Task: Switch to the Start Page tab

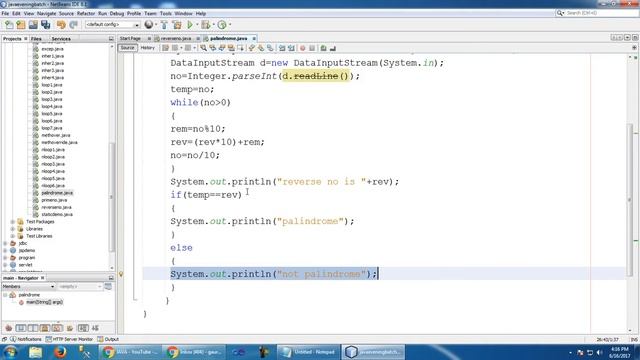Action: (x=131, y=38)
